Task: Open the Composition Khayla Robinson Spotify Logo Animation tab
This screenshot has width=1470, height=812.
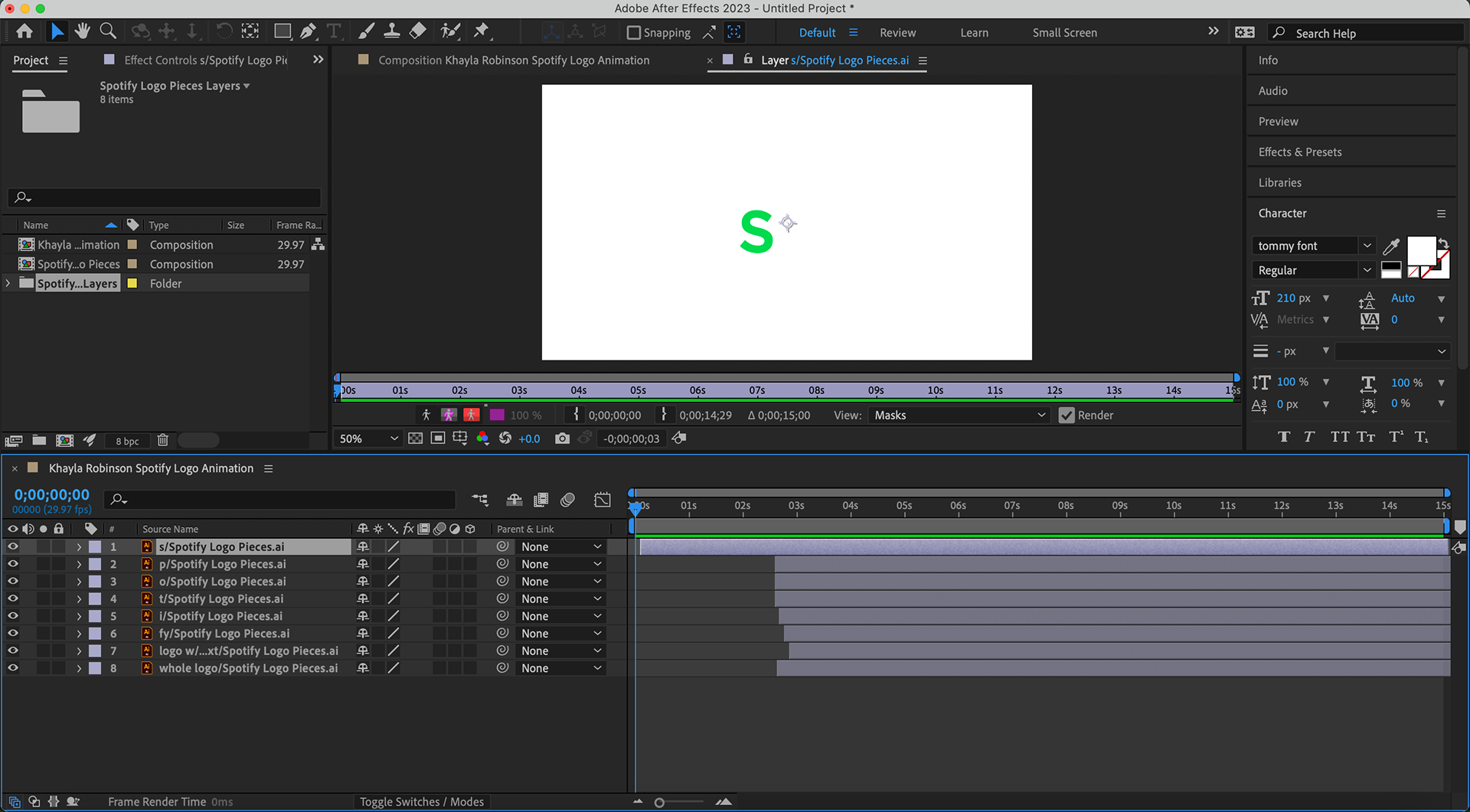Action: point(514,60)
